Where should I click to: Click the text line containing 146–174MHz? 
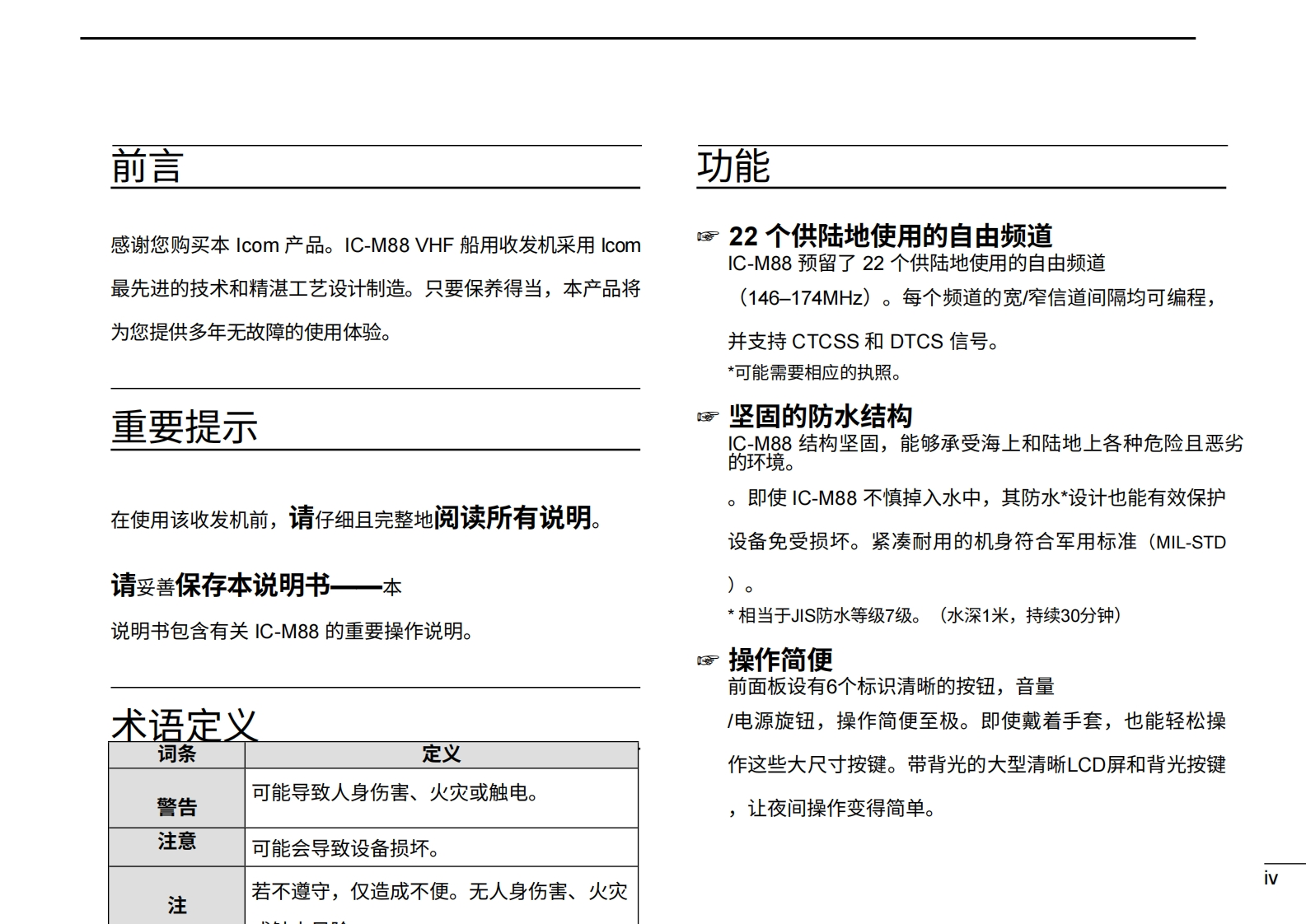[974, 298]
